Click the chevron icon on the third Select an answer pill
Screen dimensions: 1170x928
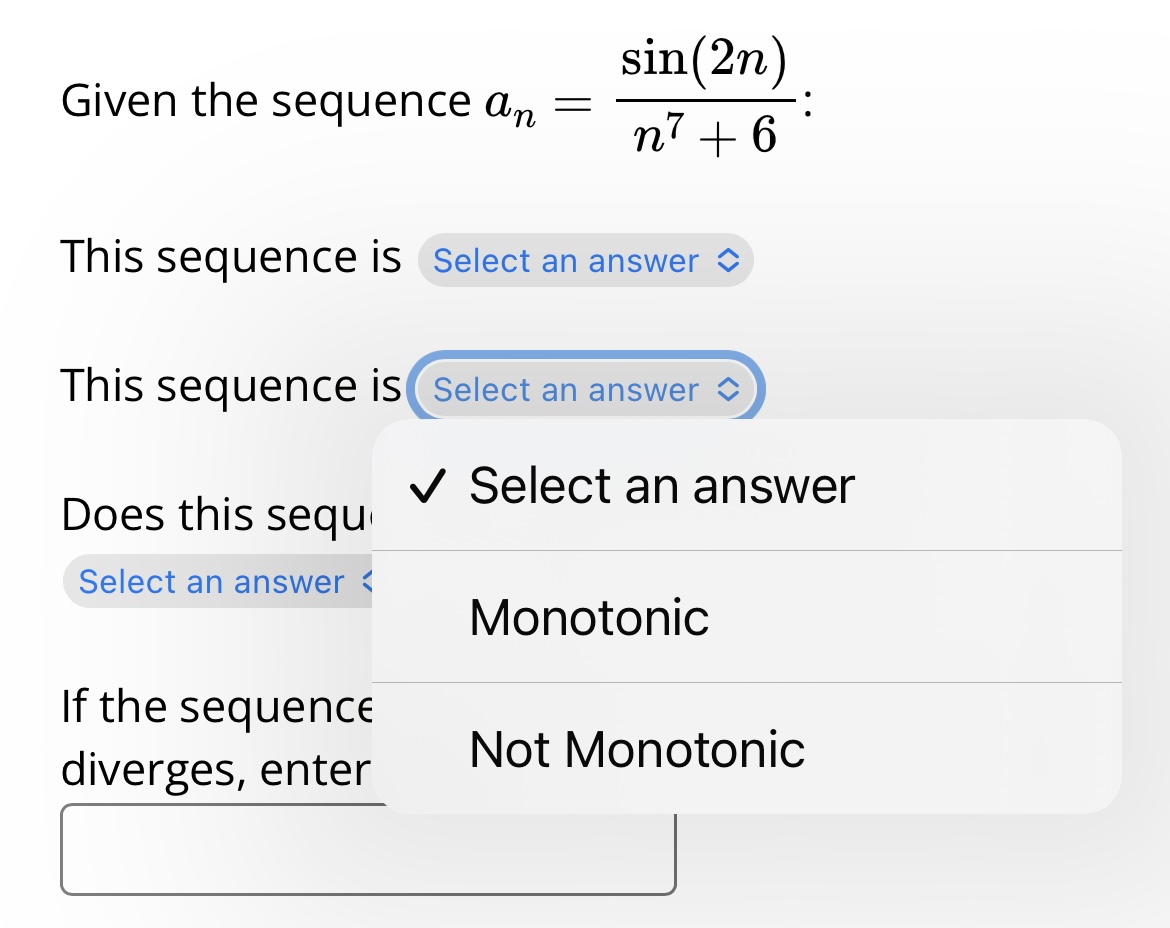tap(366, 582)
